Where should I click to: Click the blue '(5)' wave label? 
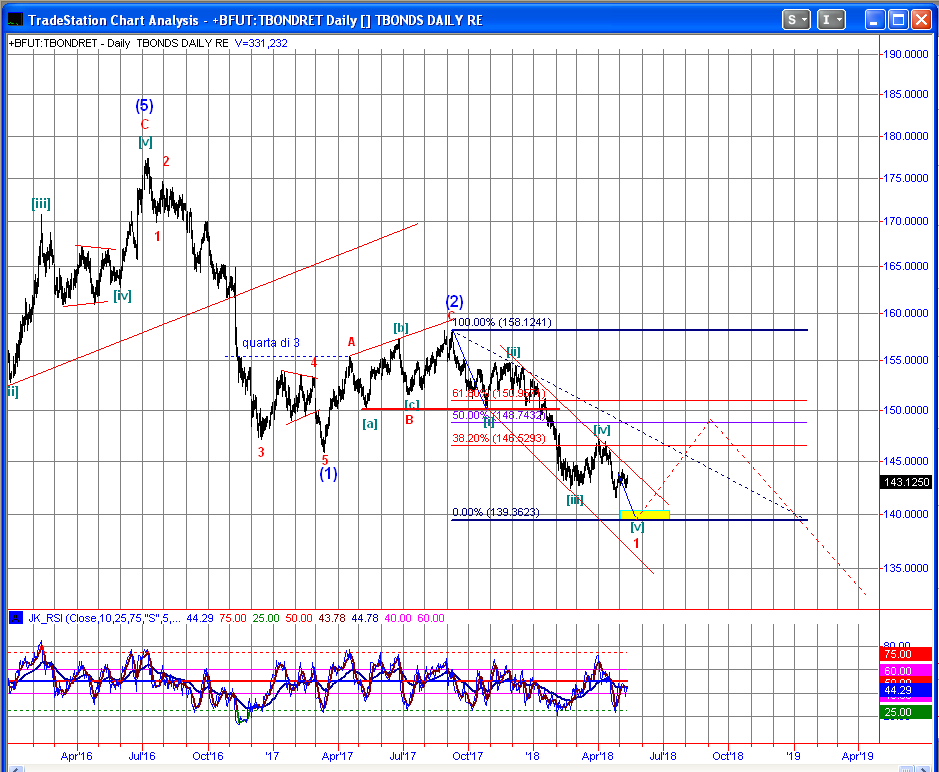[144, 106]
